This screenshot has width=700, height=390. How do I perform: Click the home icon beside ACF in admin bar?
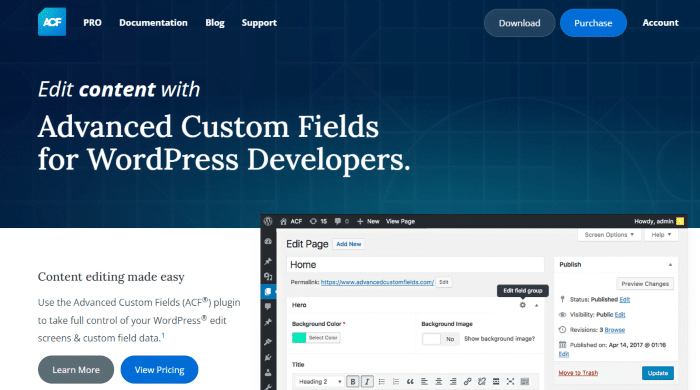(x=283, y=221)
